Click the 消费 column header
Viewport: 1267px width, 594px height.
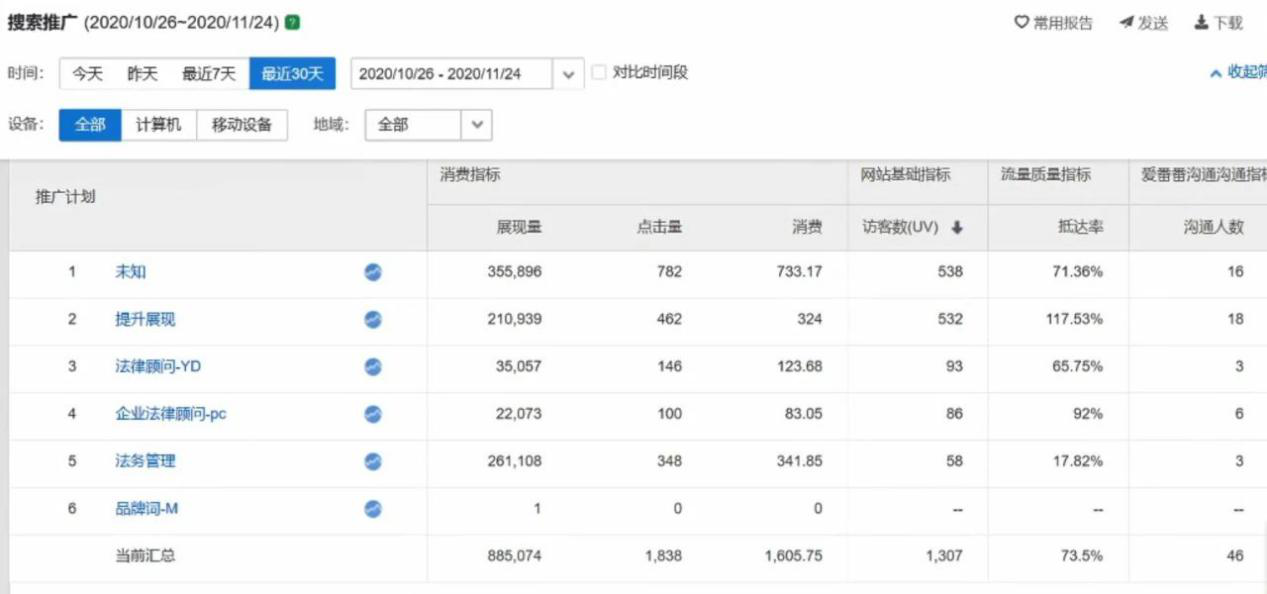pos(807,228)
